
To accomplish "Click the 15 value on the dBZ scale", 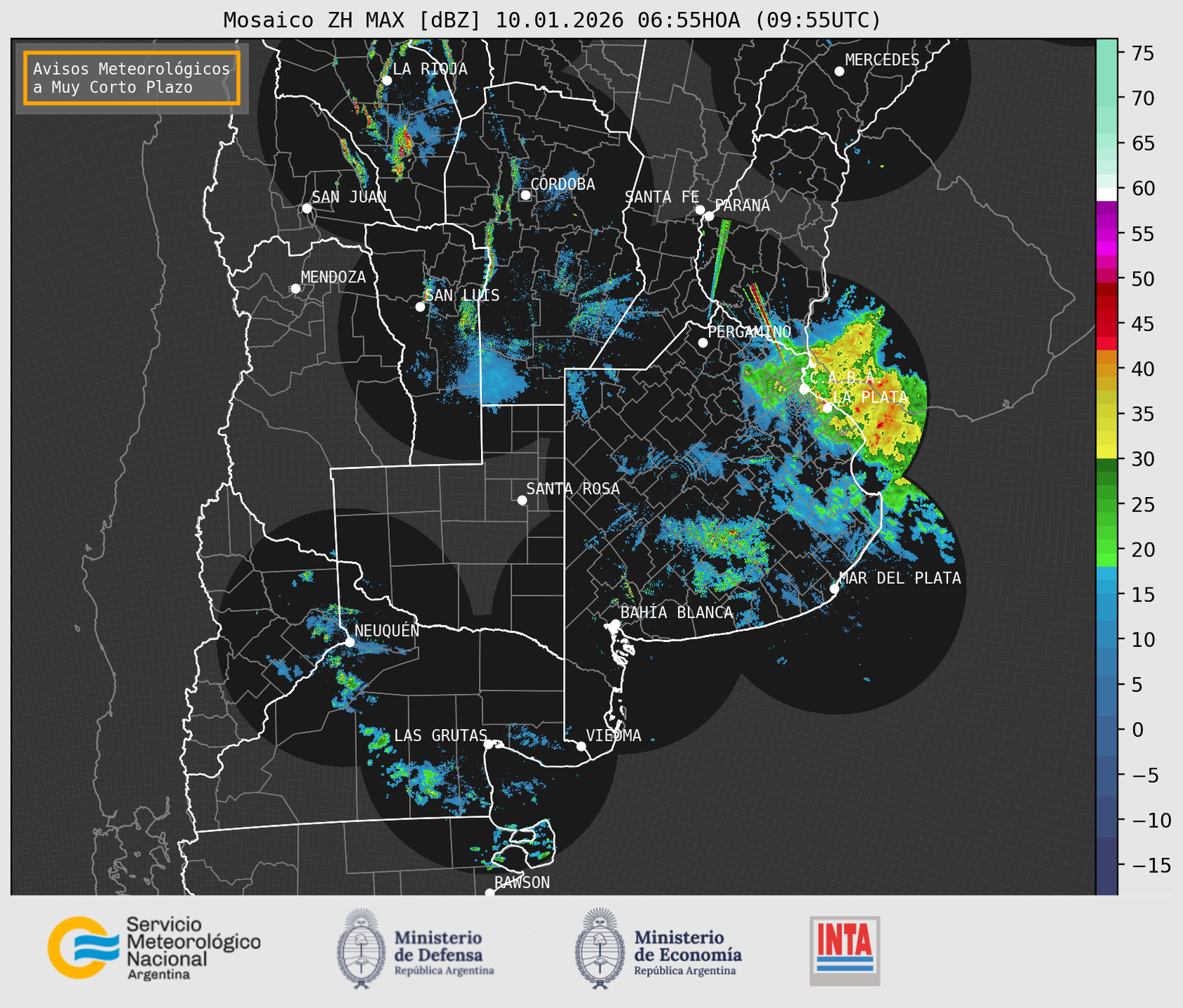I will (x=1142, y=595).
